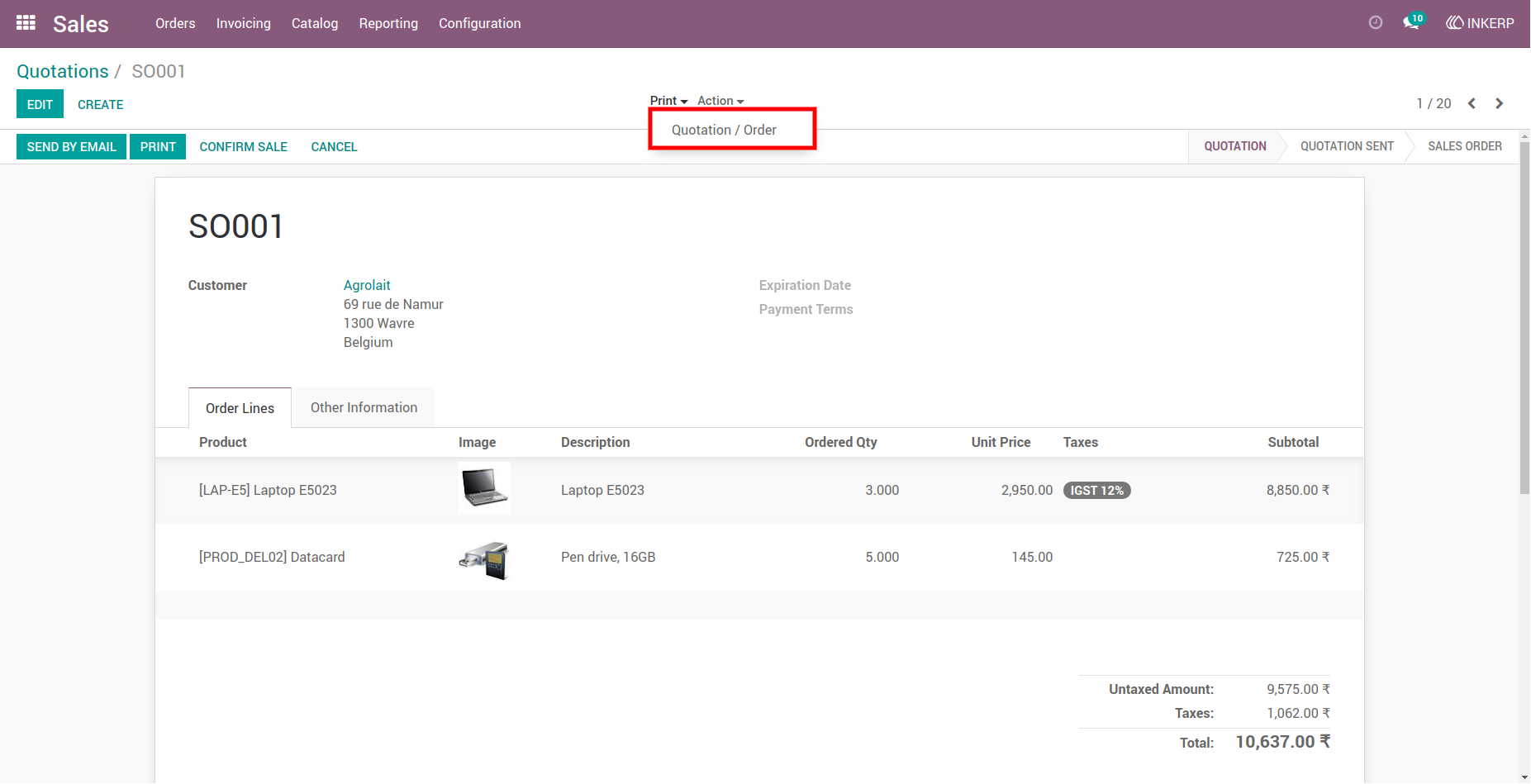Image resolution: width=1531 pixels, height=784 pixels.
Task: Click the teal Print button
Action: [x=158, y=146]
